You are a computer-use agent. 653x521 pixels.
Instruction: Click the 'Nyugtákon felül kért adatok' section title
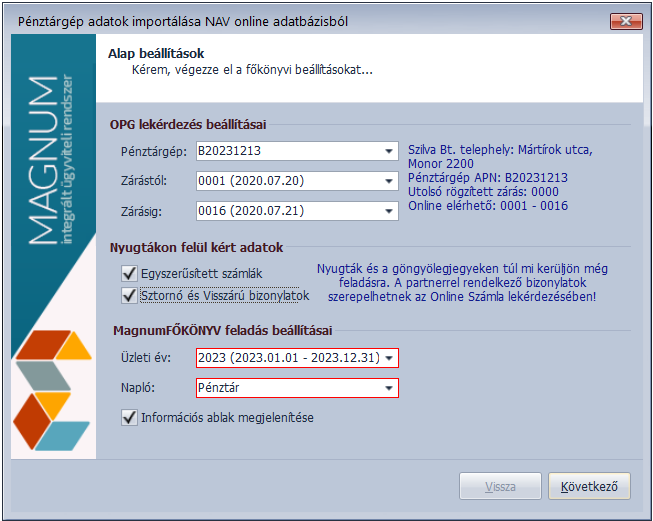pyautogui.click(x=196, y=247)
